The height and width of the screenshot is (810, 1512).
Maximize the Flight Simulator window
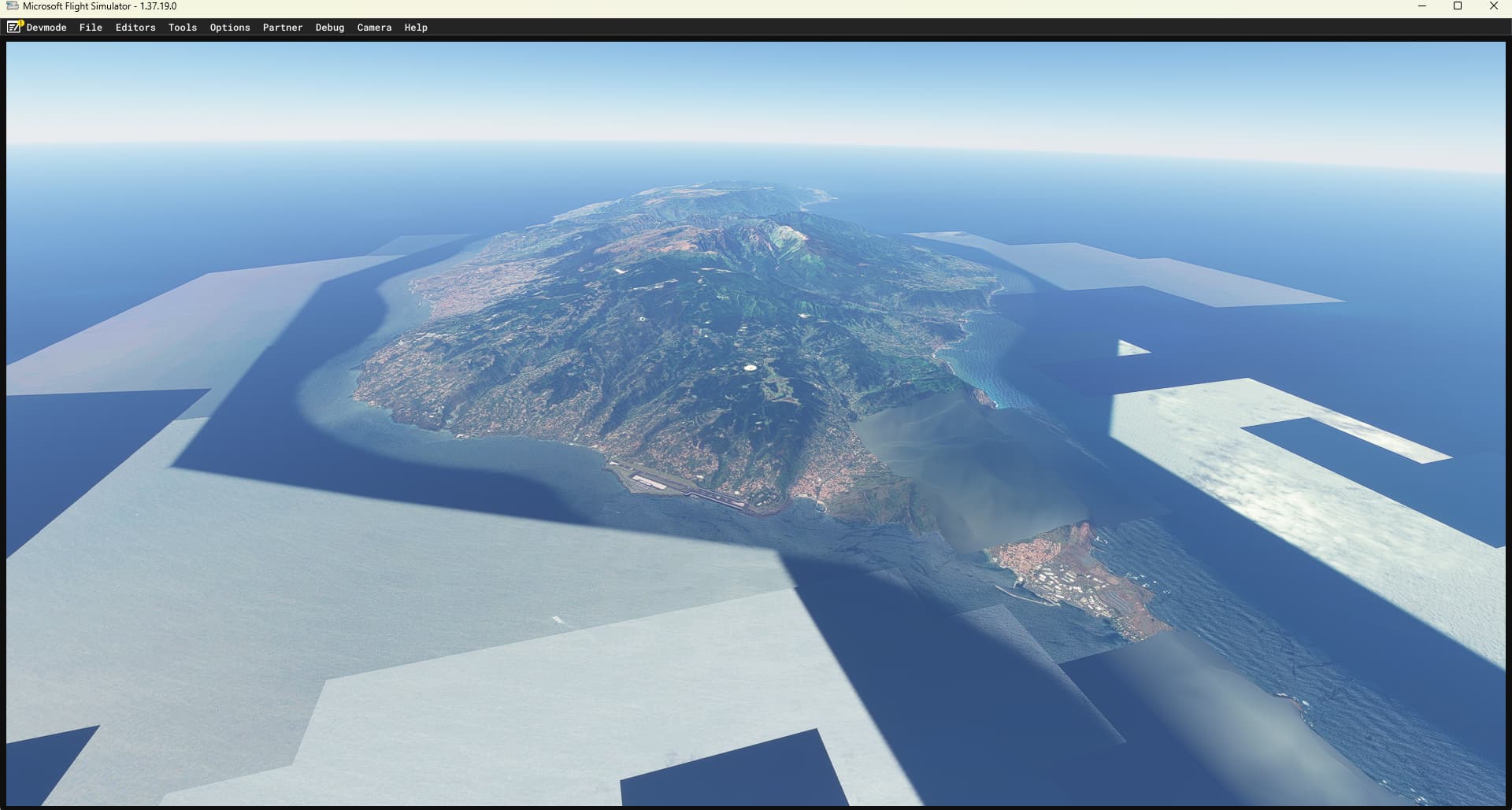coord(1458,6)
